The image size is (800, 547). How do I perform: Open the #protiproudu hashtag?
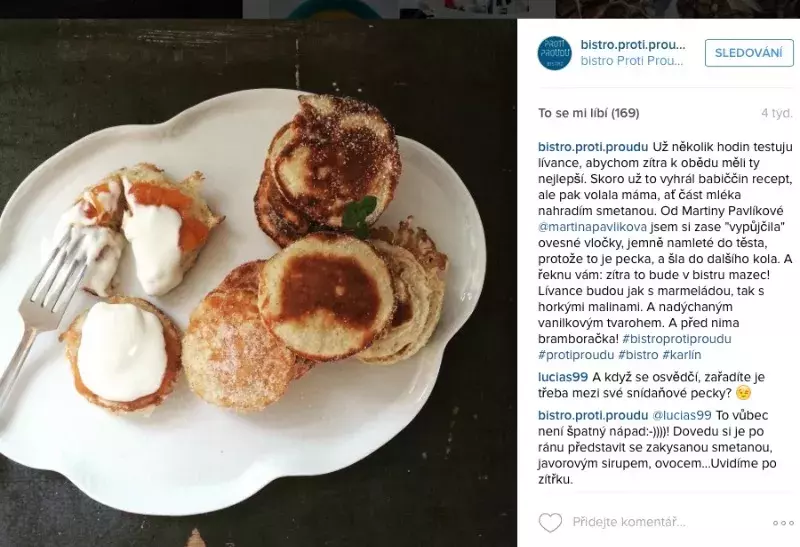(576, 355)
